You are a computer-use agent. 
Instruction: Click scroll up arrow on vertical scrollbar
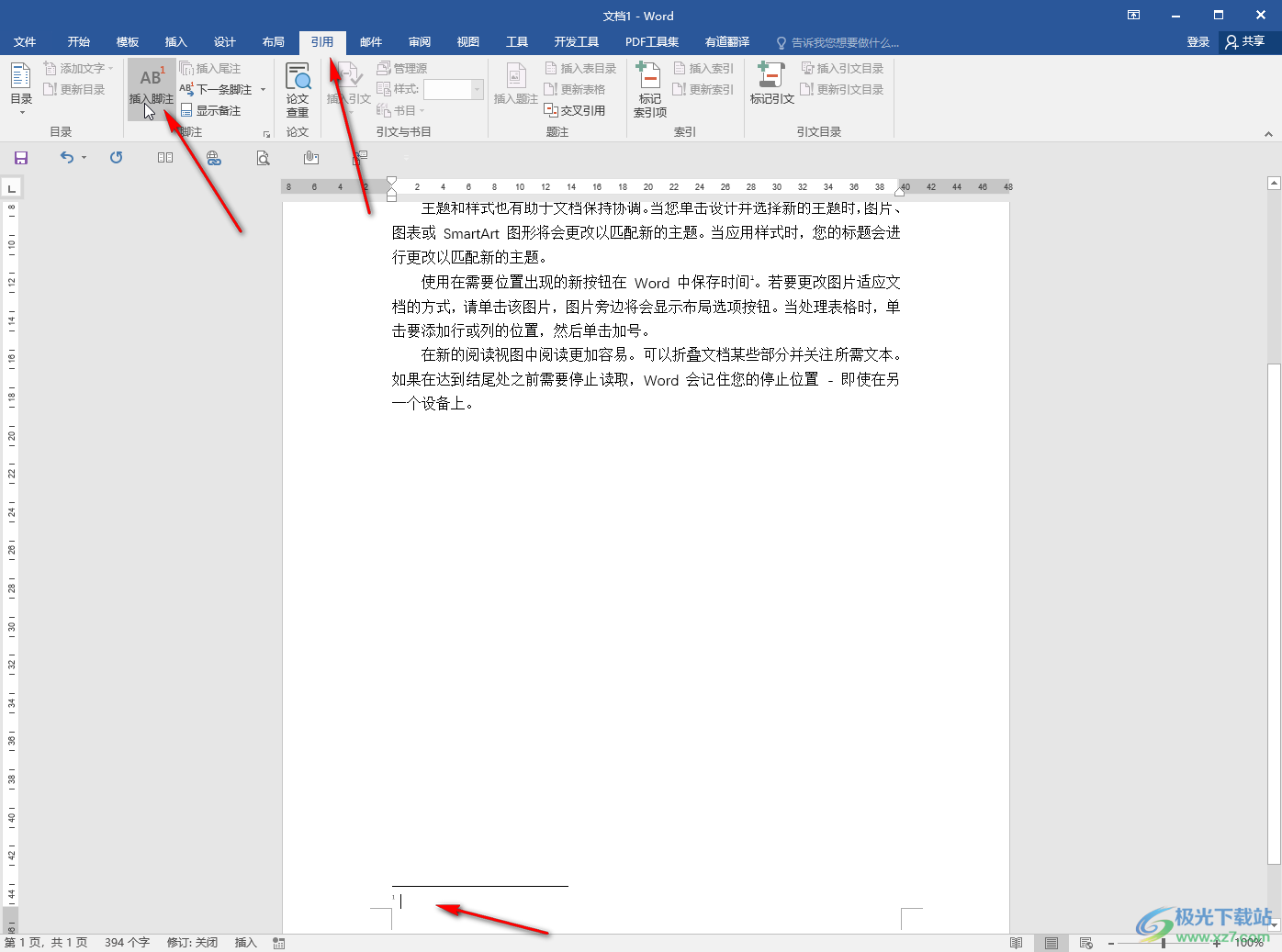click(1274, 184)
